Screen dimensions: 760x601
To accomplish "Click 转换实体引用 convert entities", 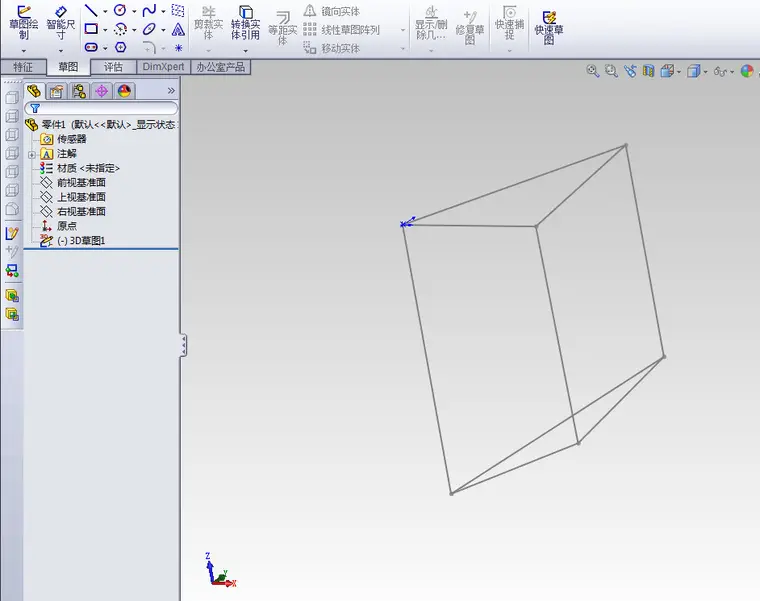I will click(245, 23).
